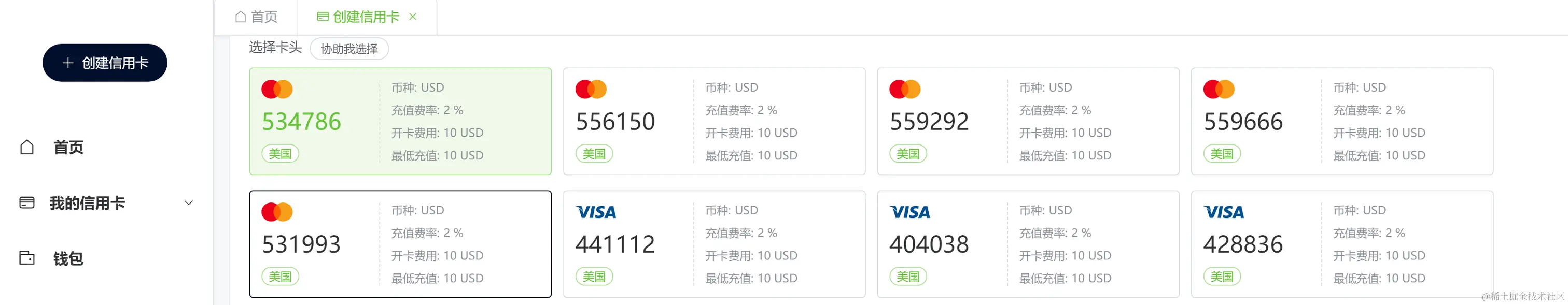Select card BIN 534786

400,121
